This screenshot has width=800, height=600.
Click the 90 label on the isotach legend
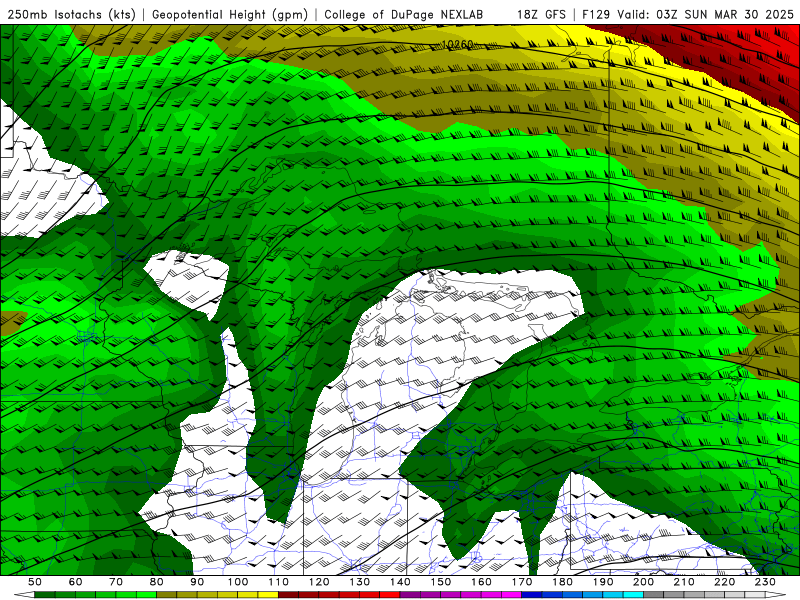pyautogui.click(x=197, y=582)
